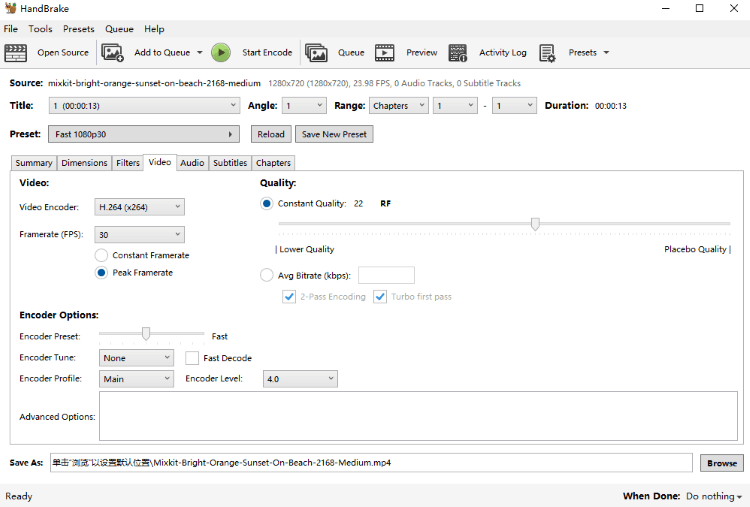Click the duration value 00:00:13
This screenshot has width=750, height=507.
click(x=610, y=106)
